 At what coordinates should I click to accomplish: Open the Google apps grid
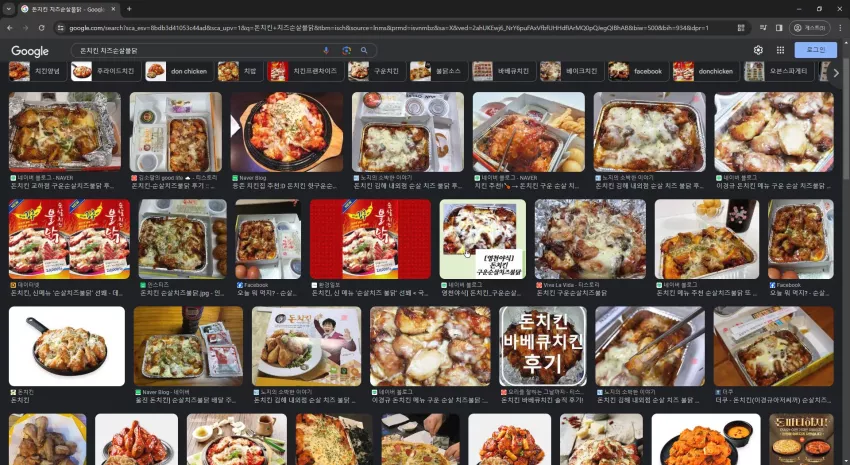point(780,50)
